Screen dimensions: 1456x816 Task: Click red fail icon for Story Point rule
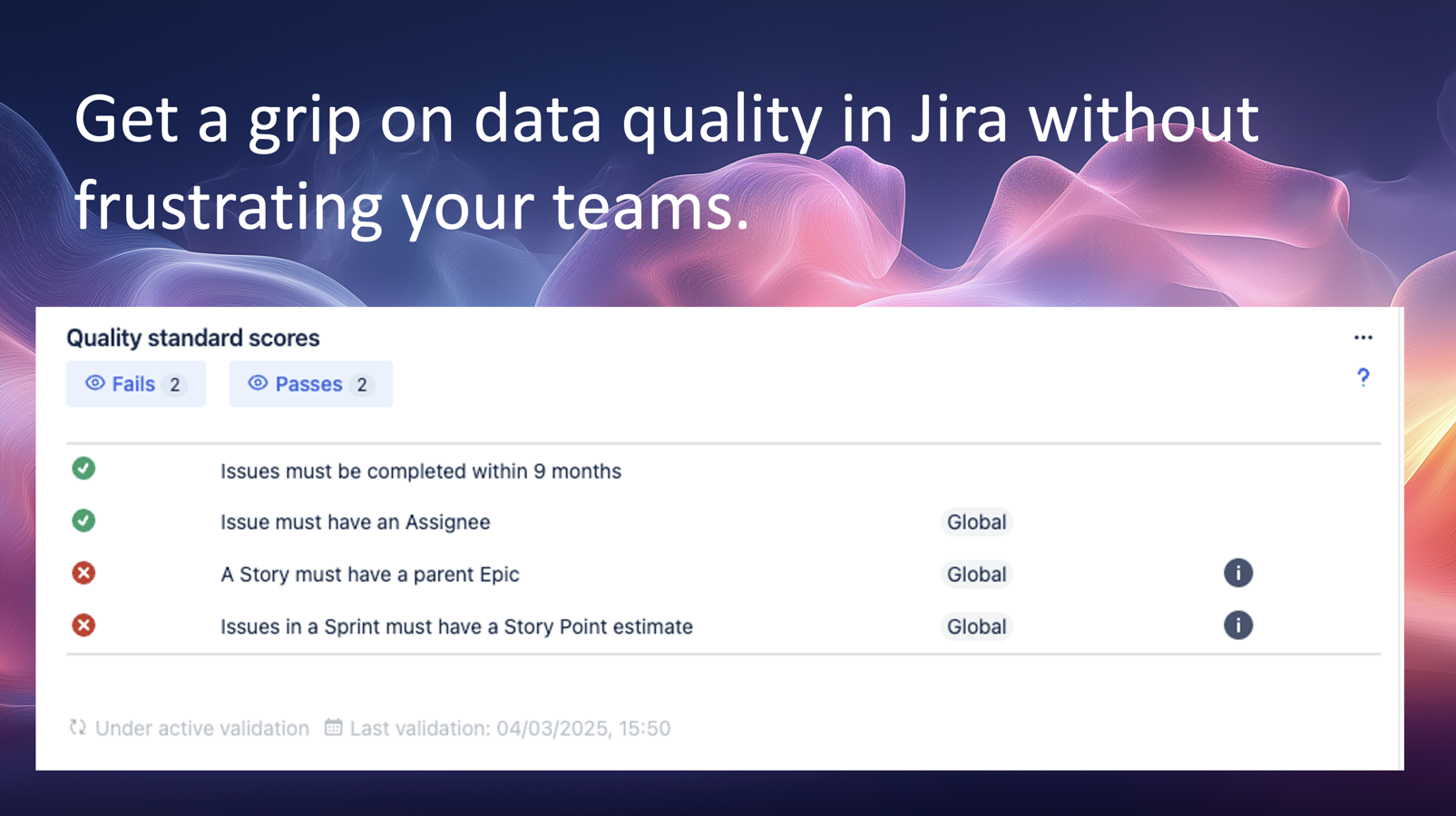[x=83, y=625]
